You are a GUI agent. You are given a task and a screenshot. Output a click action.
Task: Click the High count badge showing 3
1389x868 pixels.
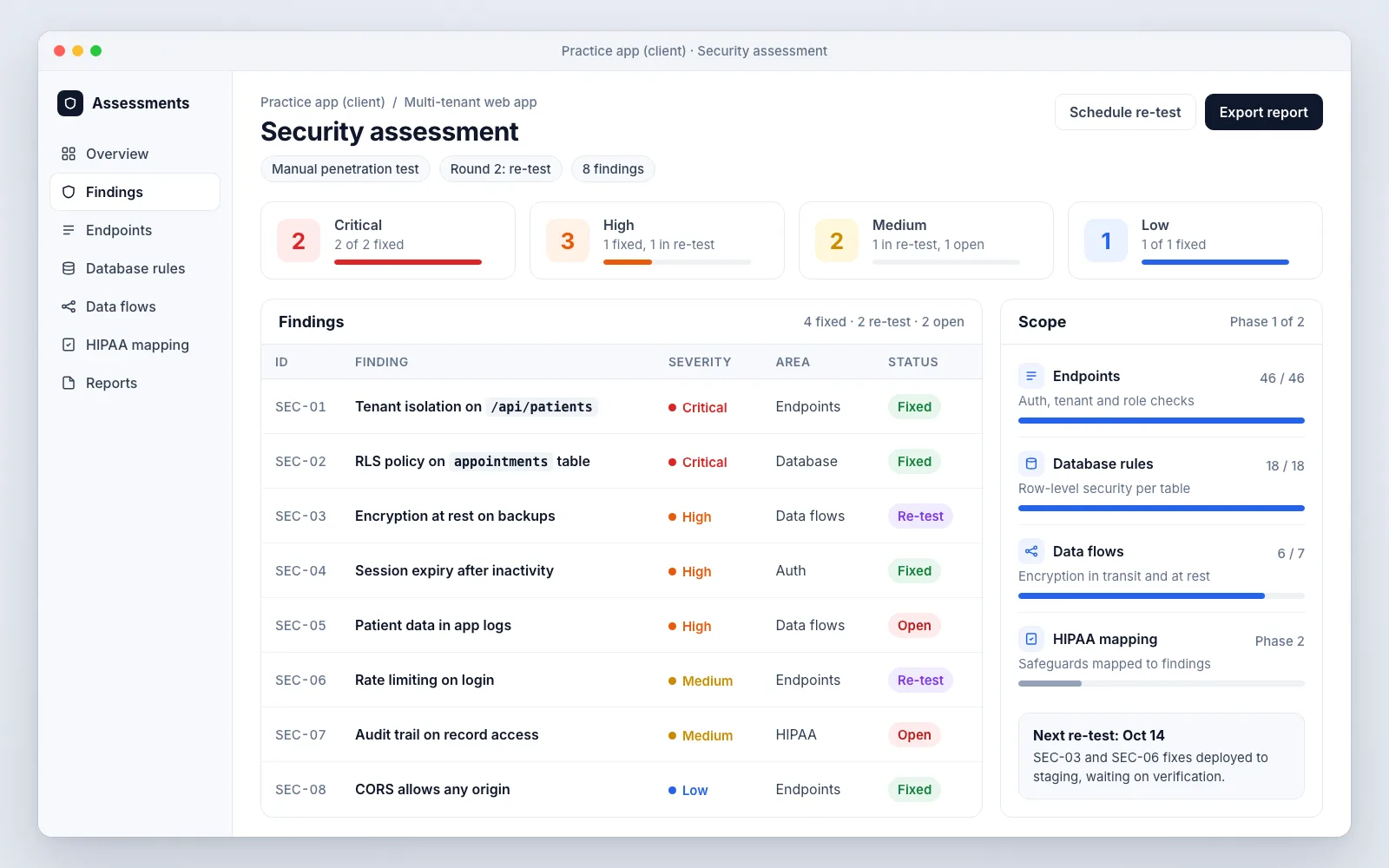pyautogui.click(x=568, y=240)
